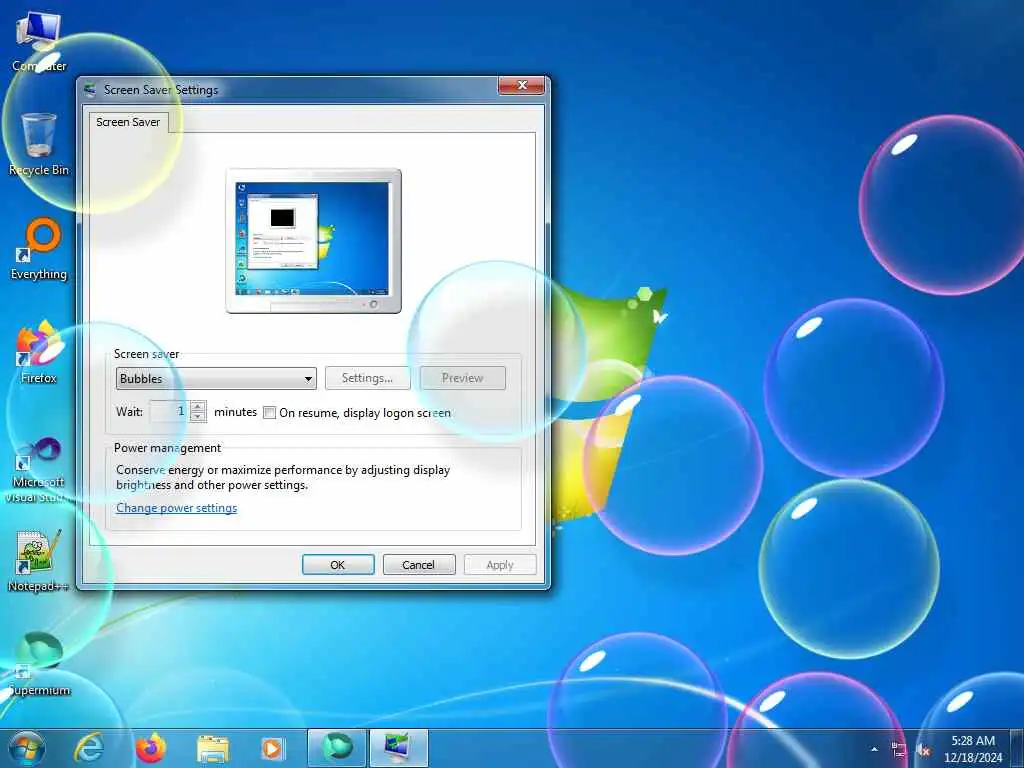Select the Supermium desktop shortcut

39,665
